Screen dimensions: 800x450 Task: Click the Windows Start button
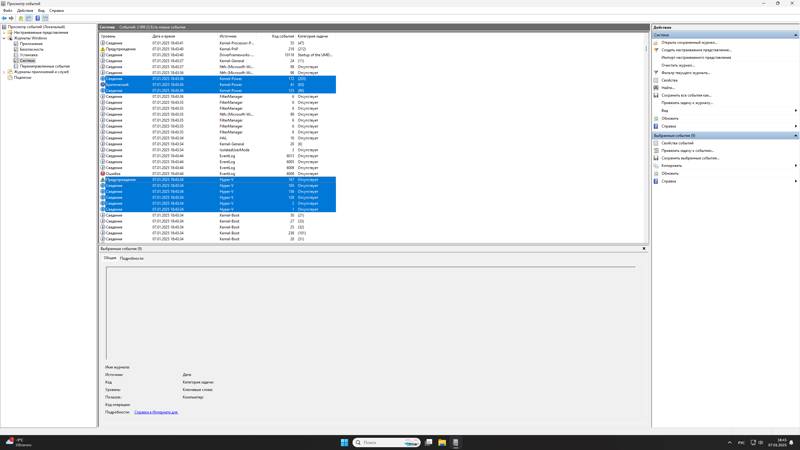click(345, 442)
